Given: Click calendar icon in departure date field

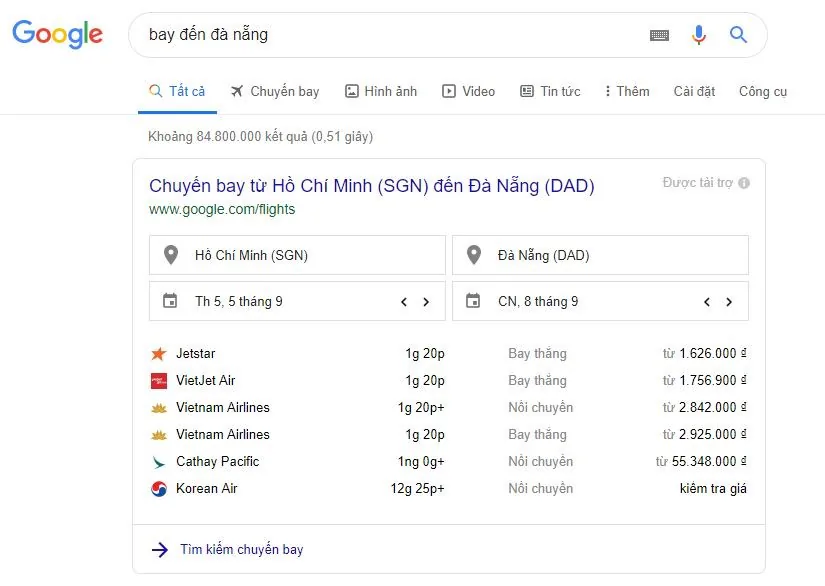Looking at the screenshot, I should coord(170,301).
